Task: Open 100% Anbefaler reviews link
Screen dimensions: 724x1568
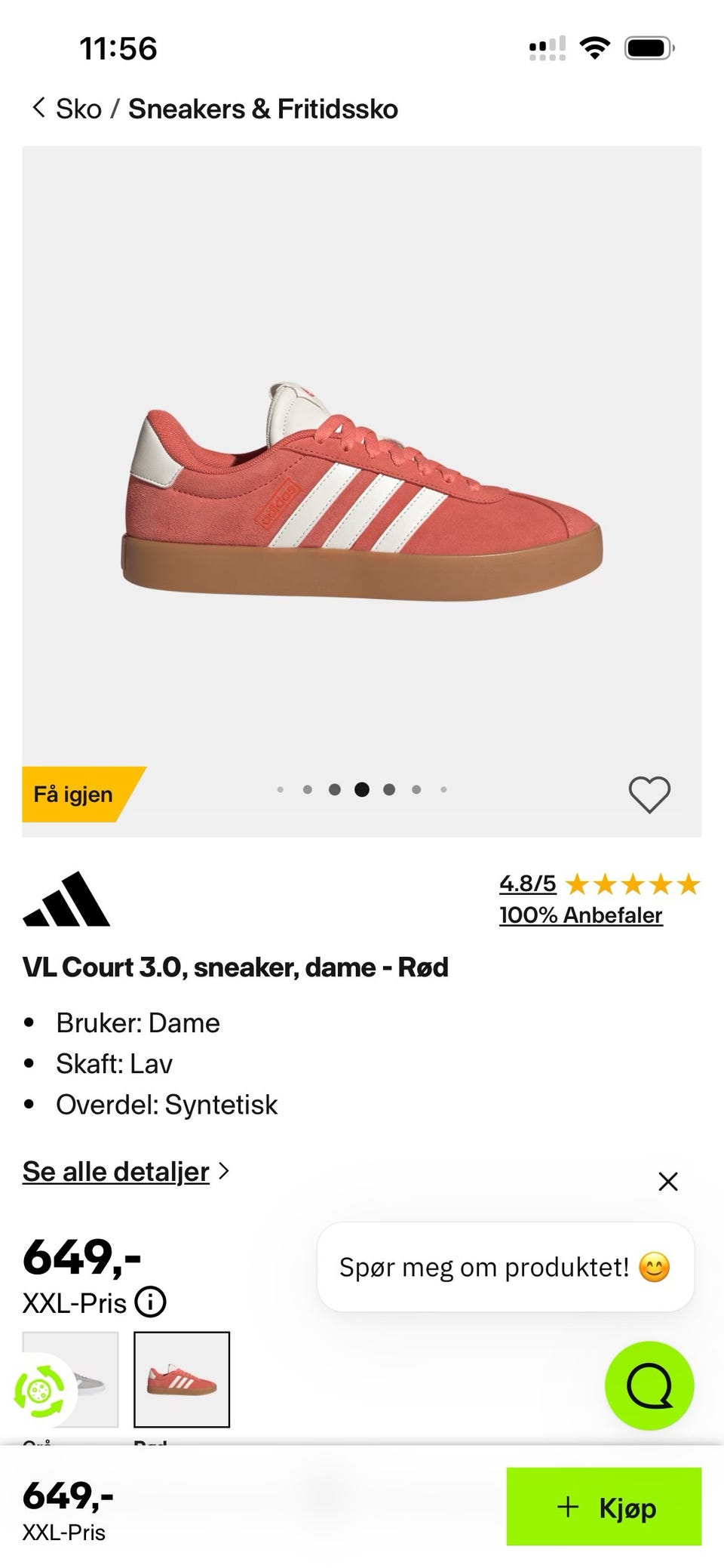Action: pyautogui.click(x=581, y=915)
